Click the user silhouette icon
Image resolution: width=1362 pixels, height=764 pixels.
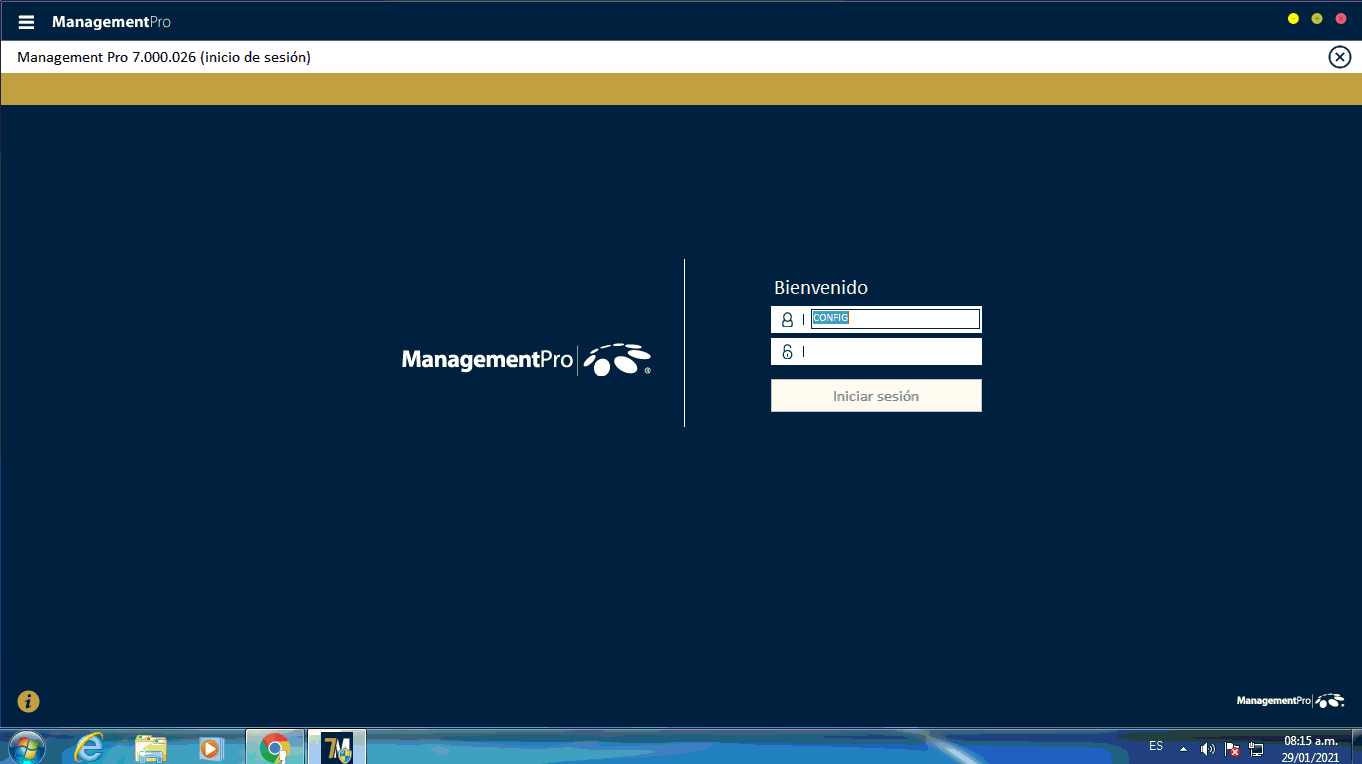(787, 320)
